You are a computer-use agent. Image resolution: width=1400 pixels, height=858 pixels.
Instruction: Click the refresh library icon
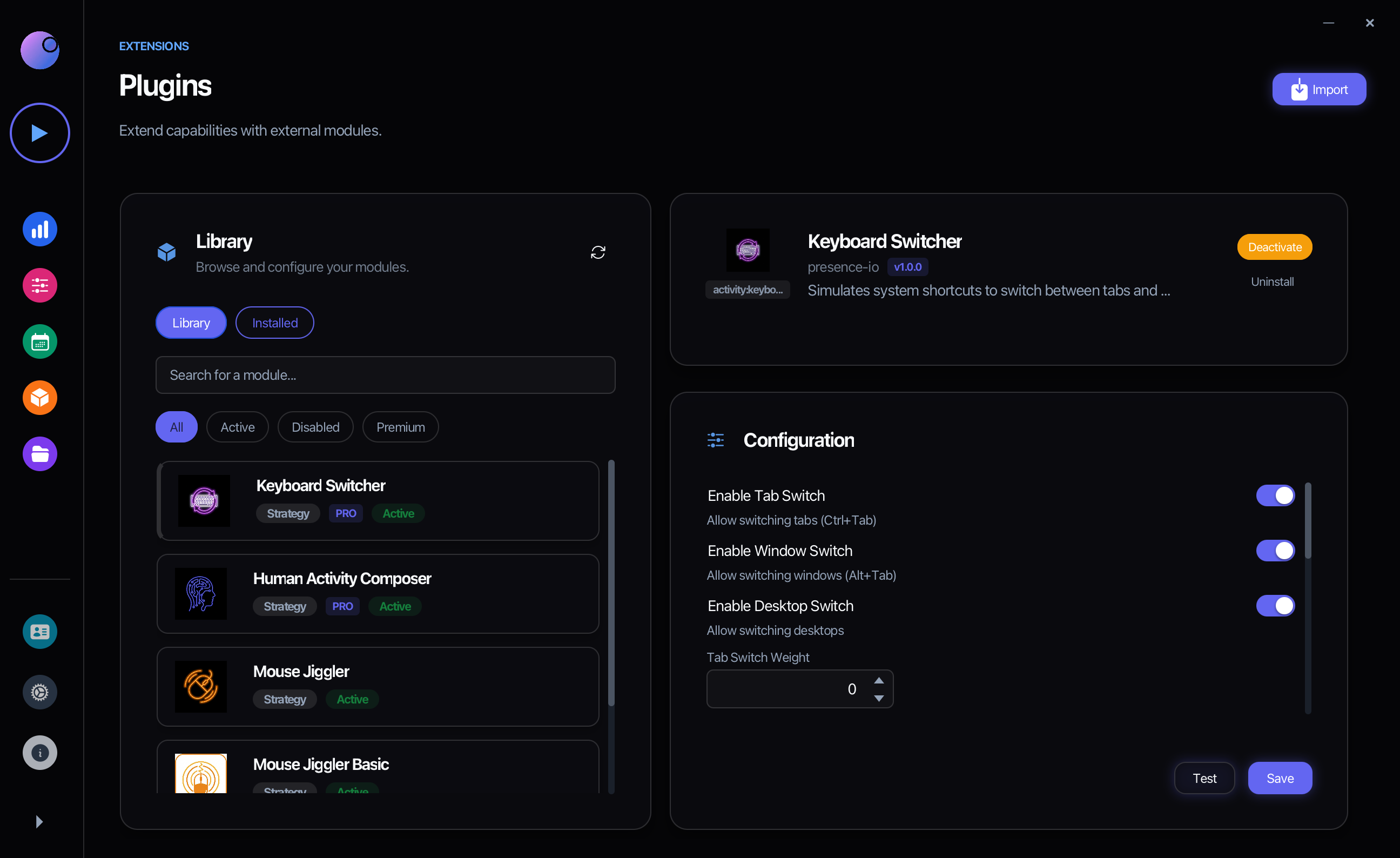(598, 252)
